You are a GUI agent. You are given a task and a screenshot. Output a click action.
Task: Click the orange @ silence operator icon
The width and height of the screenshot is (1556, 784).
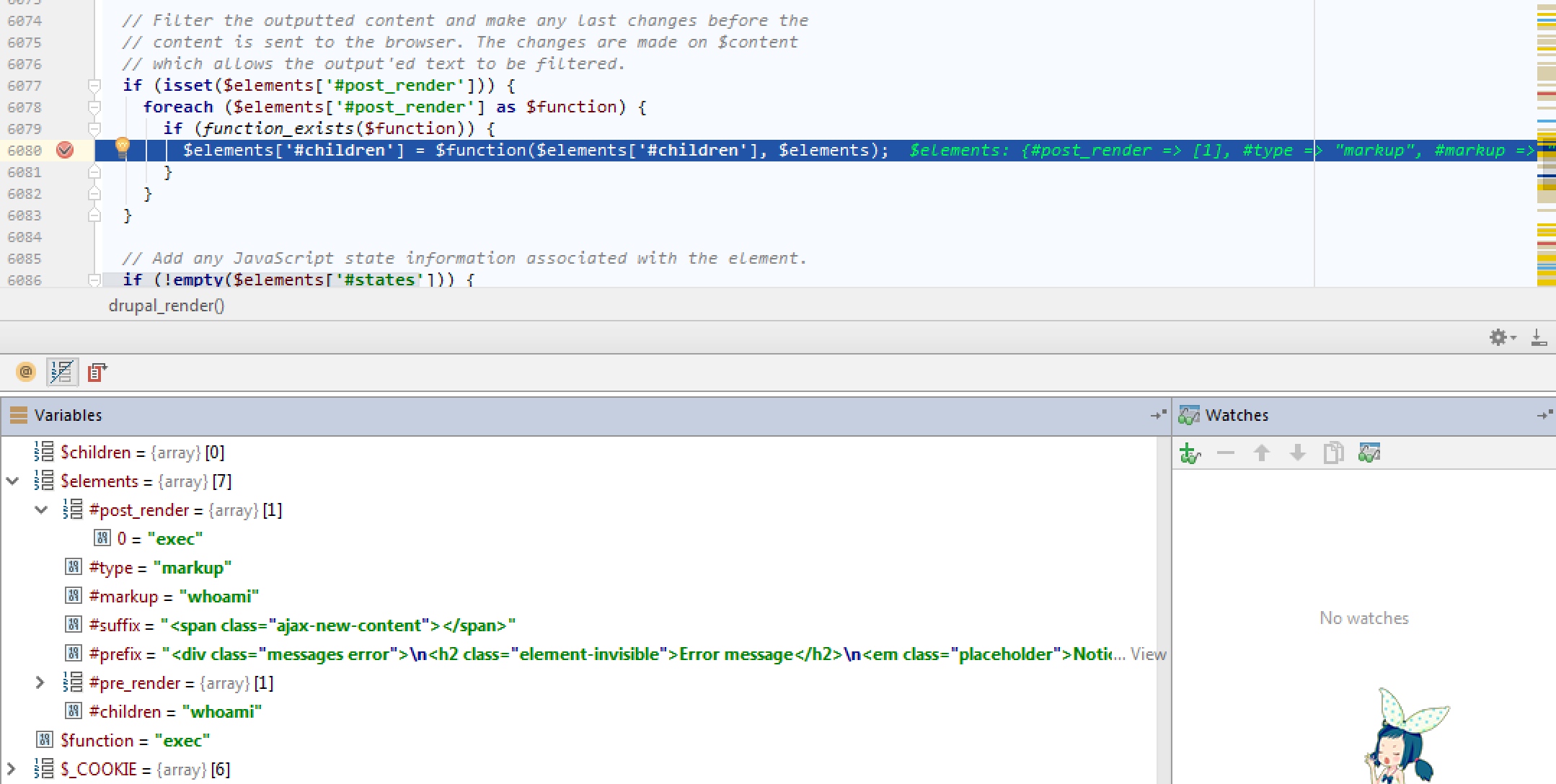[26, 372]
